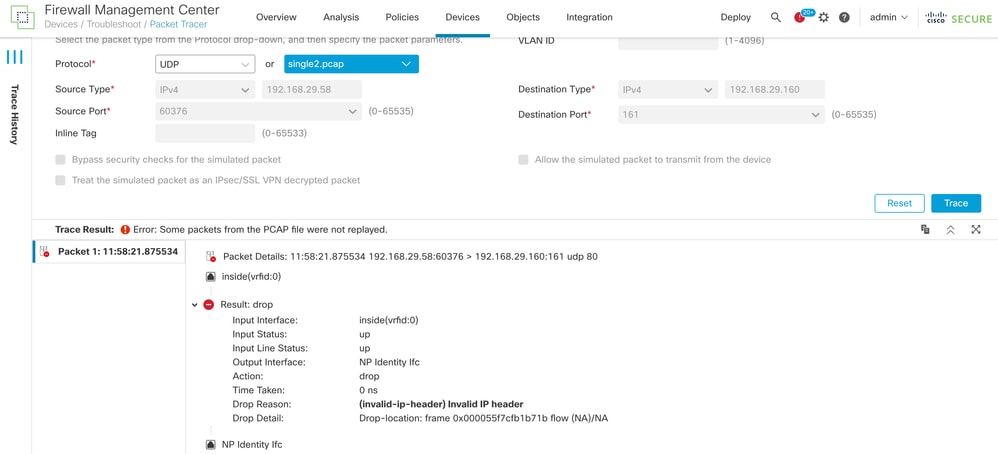This screenshot has width=998, height=454.
Task: Click the Deploy menu item
Action: [736, 18]
